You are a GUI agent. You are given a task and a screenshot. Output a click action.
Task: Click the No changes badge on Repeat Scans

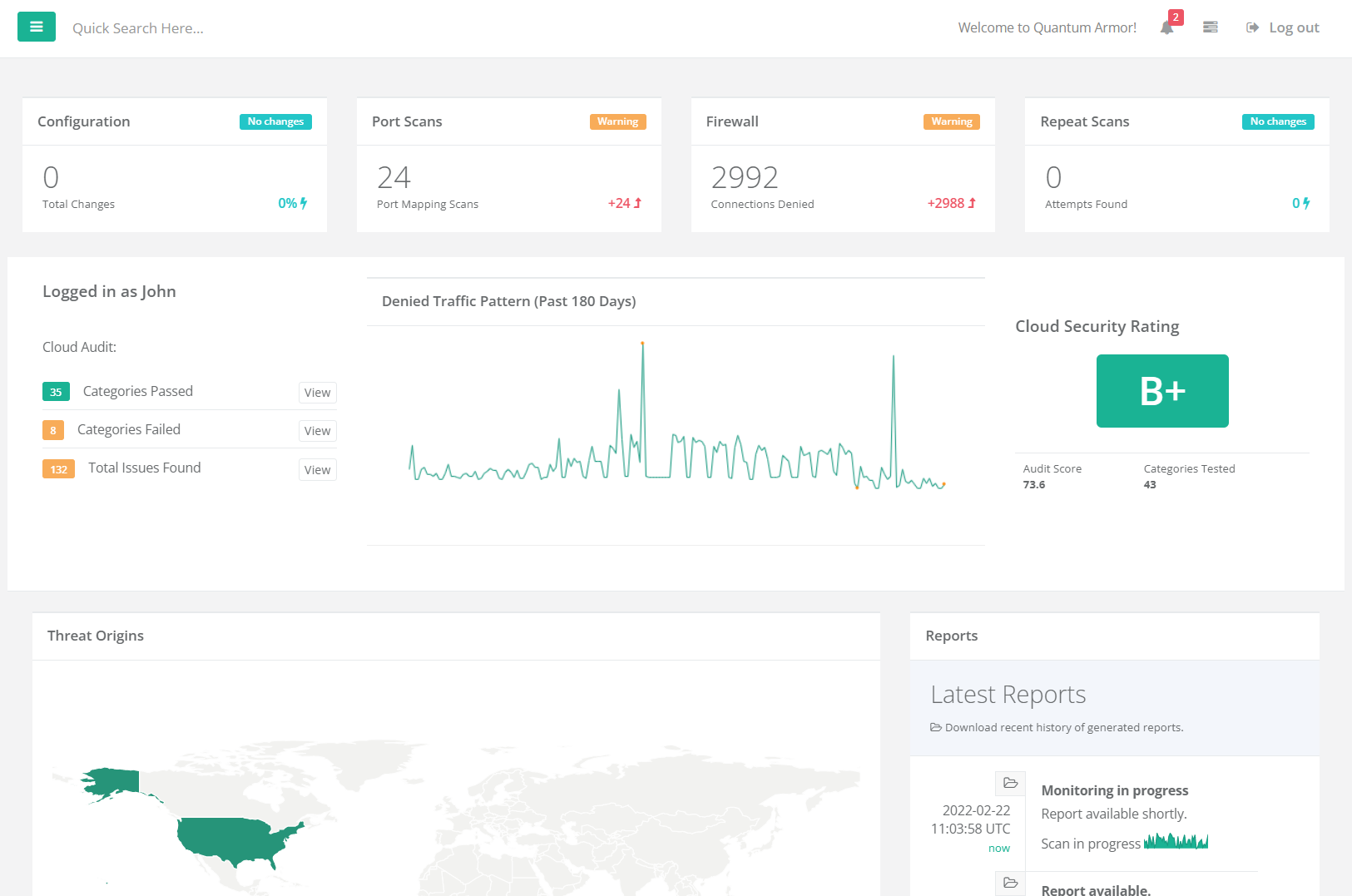pyautogui.click(x=1278, y=121)
